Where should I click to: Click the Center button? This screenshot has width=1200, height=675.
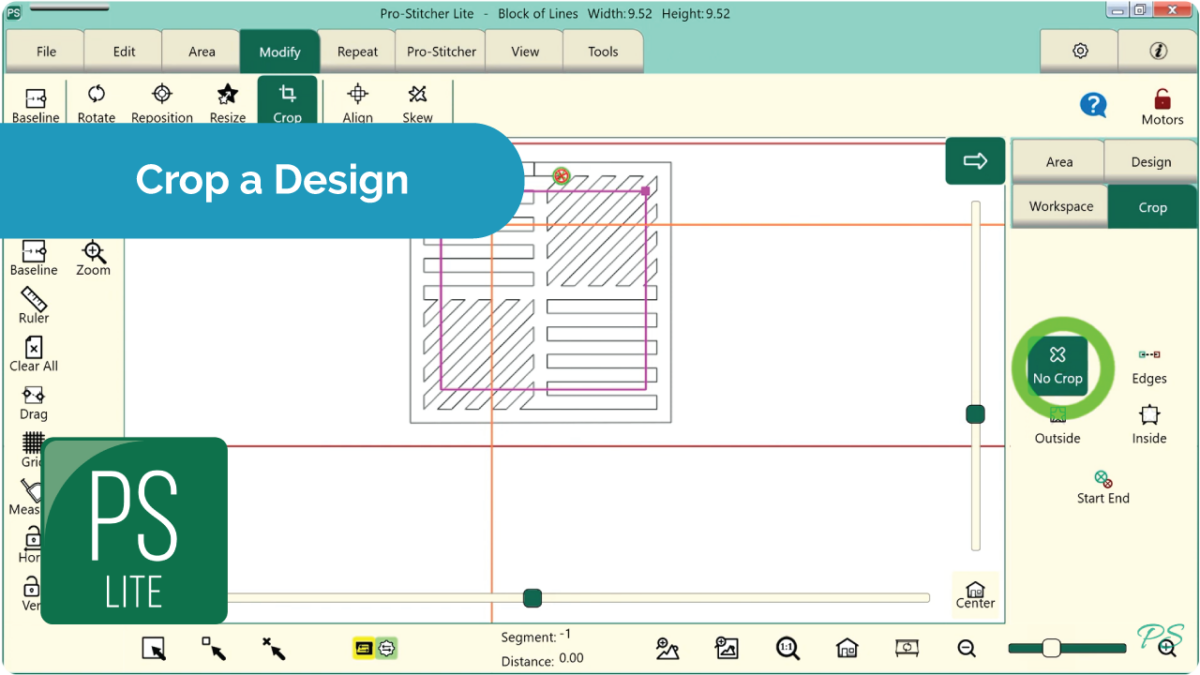[x=975, y=594]
